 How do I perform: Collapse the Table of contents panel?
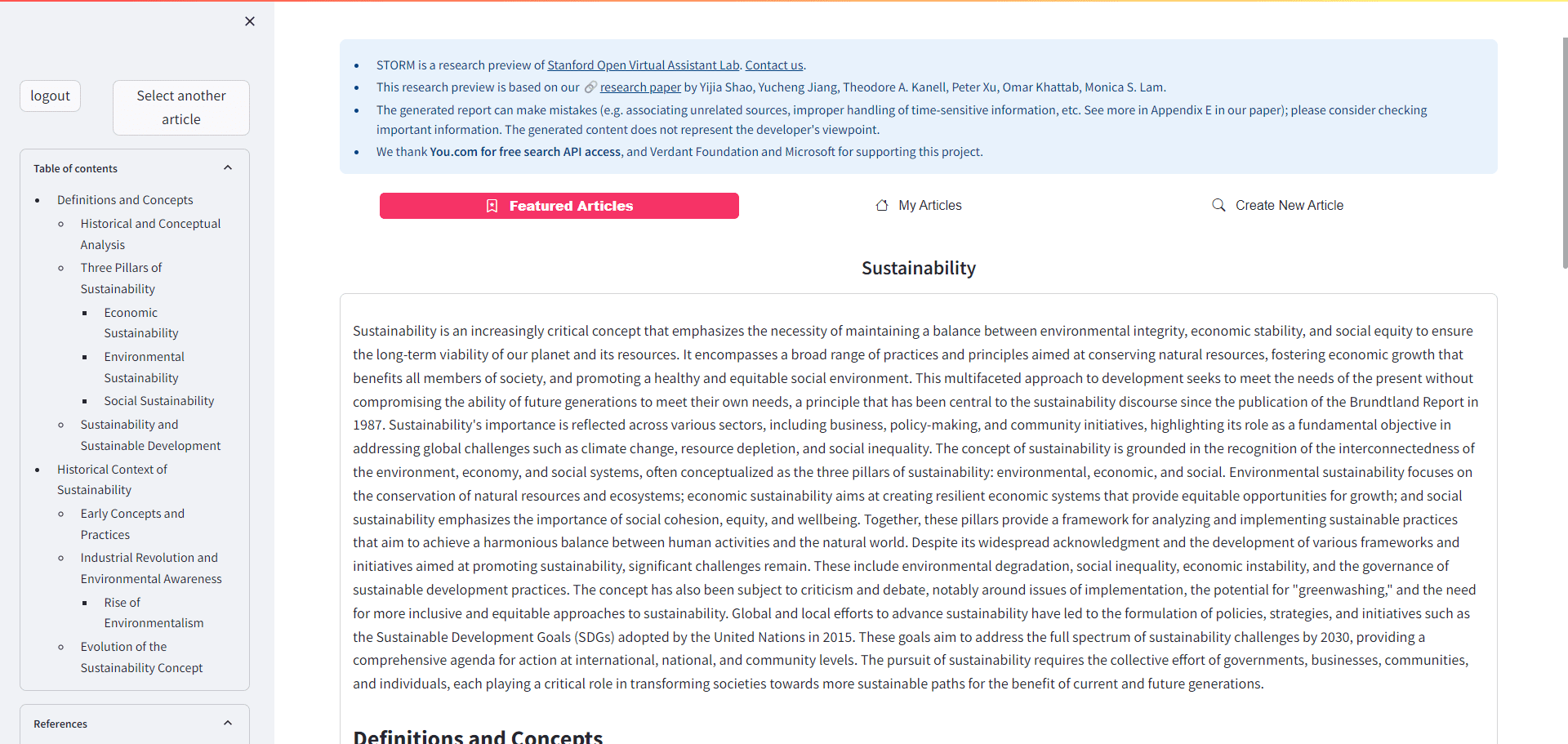228,168
